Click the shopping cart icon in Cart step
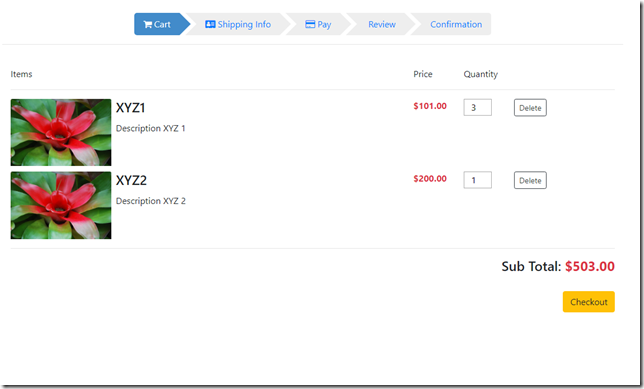 point(148,24)
